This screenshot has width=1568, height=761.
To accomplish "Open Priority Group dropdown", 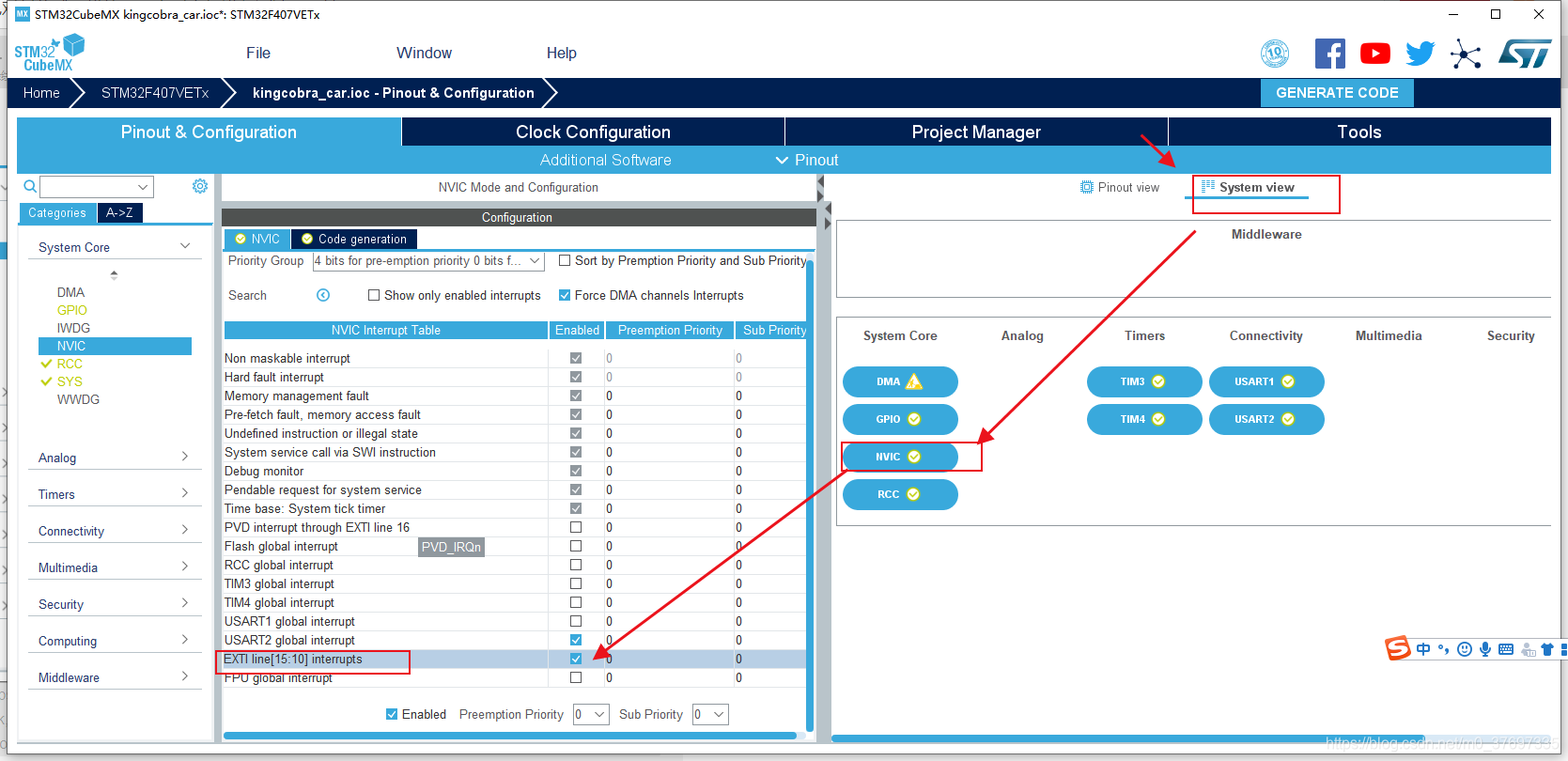I will pos(428,261).
